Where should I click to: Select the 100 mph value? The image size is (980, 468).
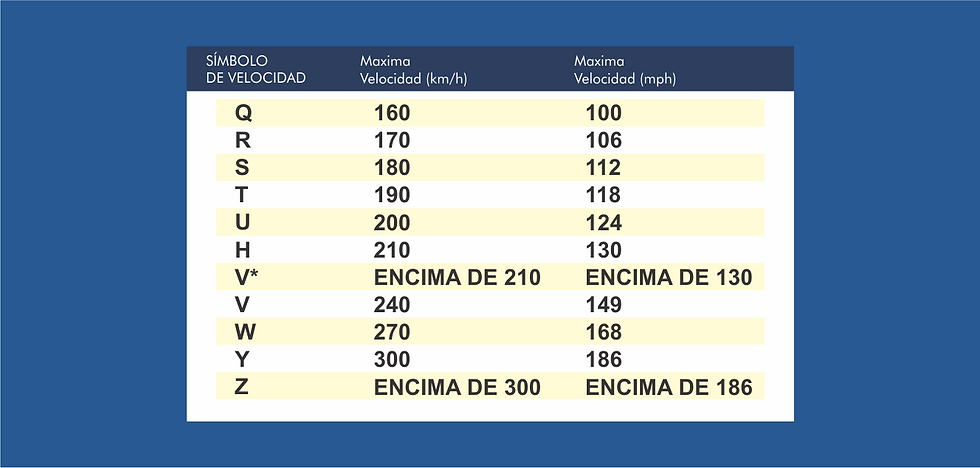pos(604,113)
